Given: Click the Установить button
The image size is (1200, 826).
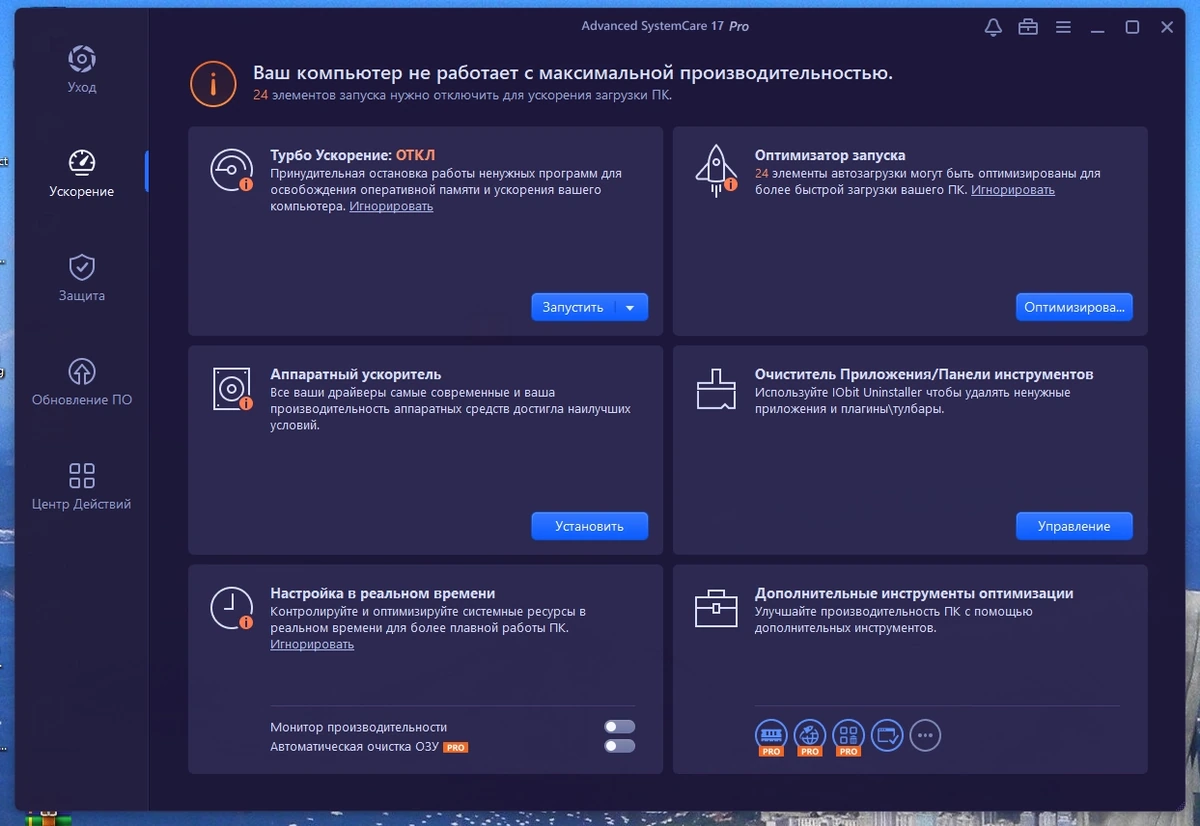Looking at the screenshot, I should (589, 526).
